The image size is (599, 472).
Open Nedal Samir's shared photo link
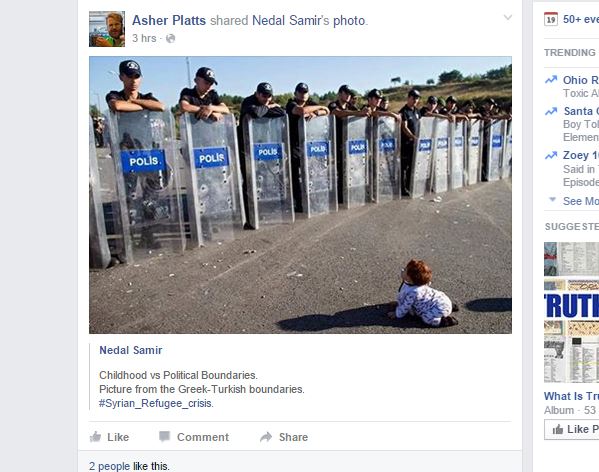point(309,20)
